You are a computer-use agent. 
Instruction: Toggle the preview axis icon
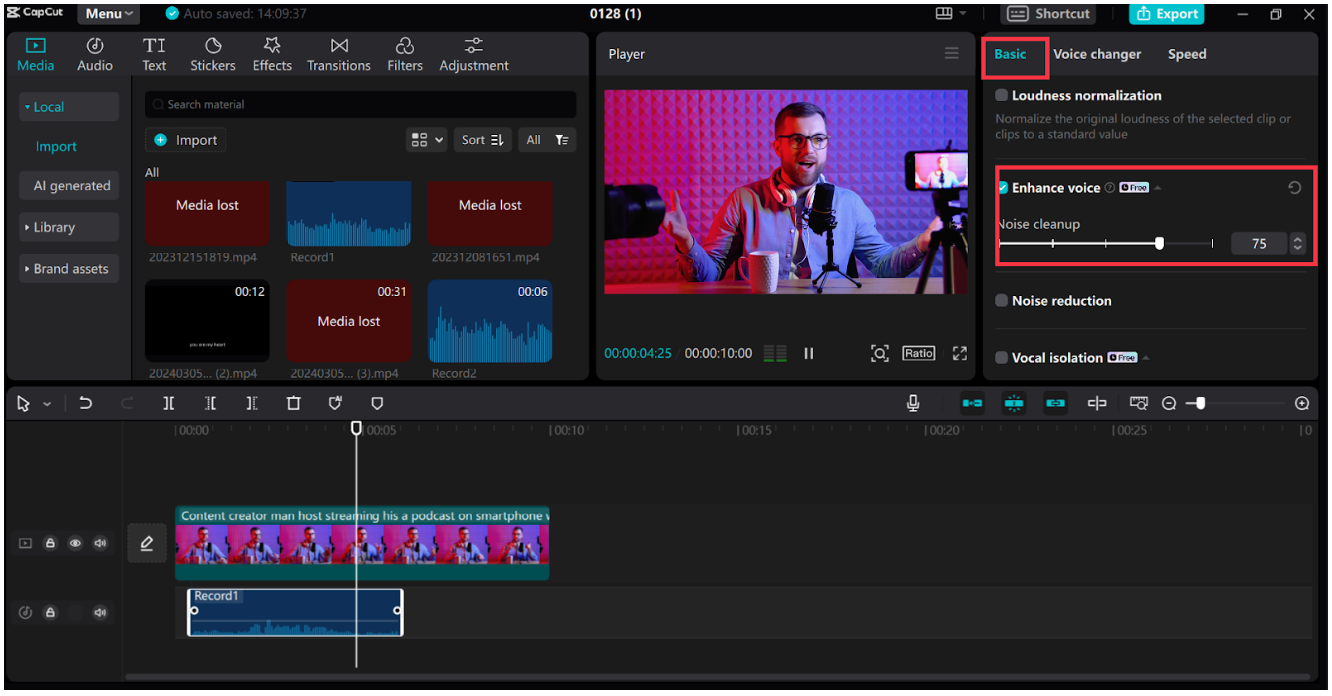1097,403
